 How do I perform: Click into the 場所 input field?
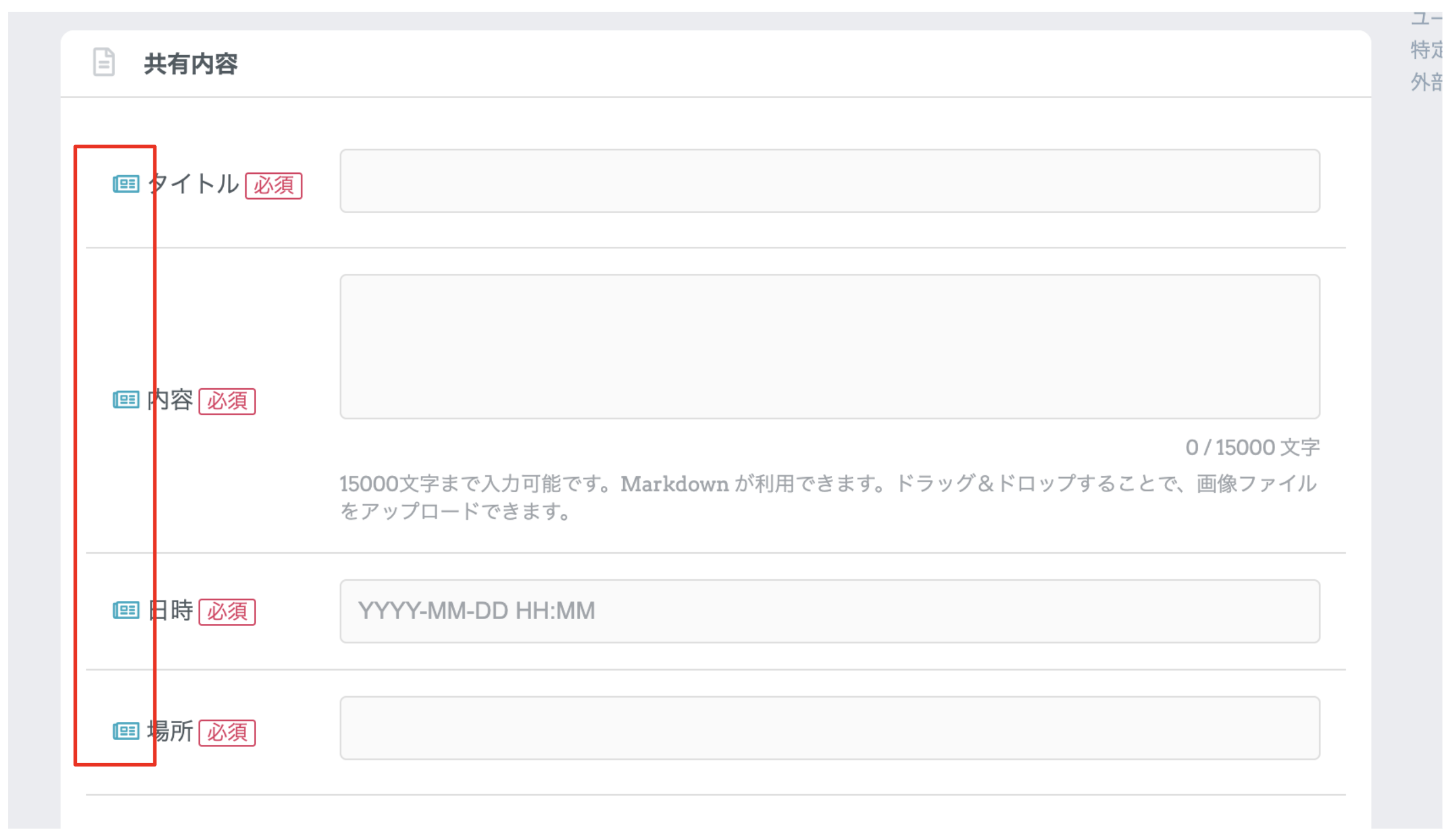(829, 728)
